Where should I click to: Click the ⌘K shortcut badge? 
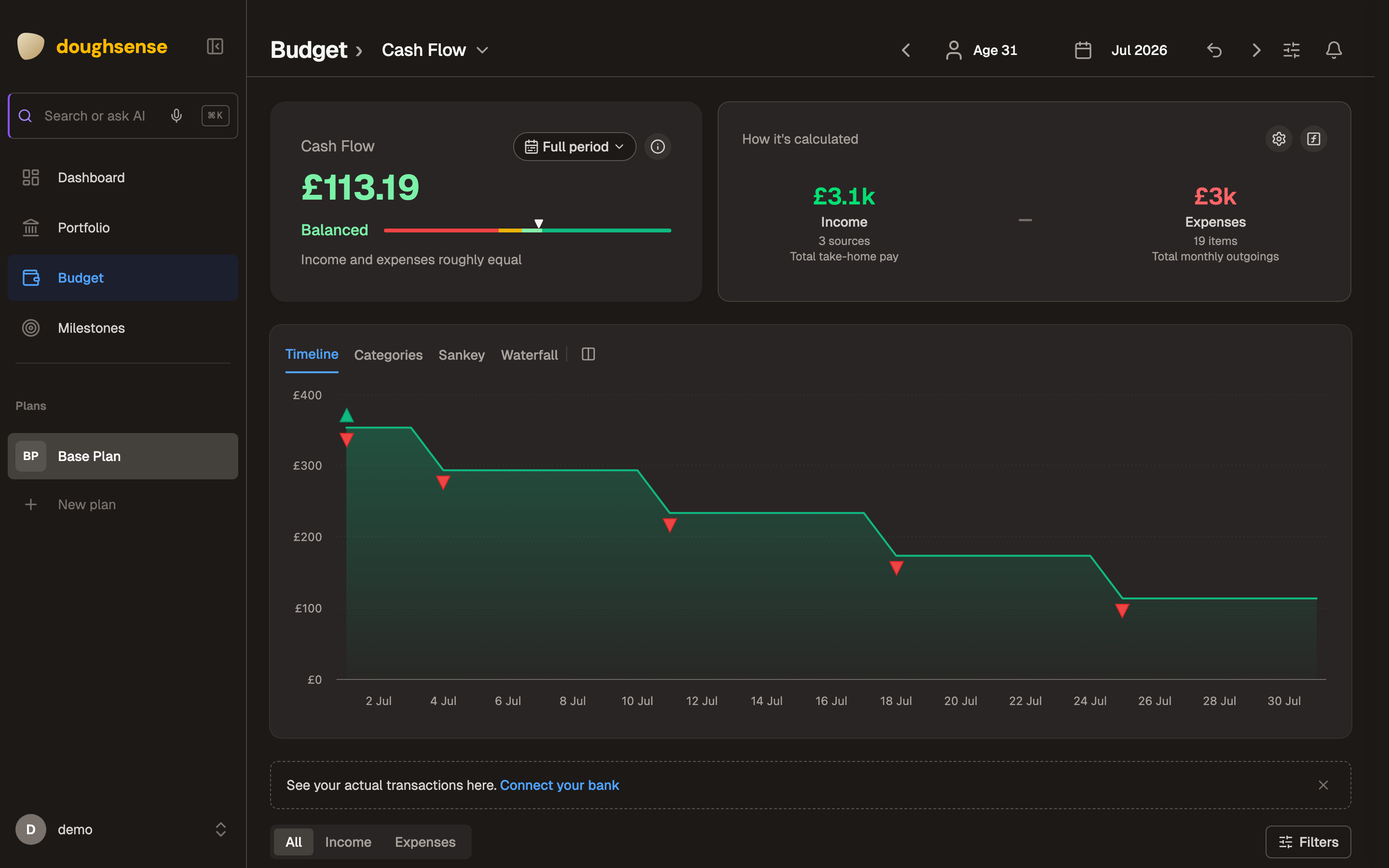(x=215, y=115)
